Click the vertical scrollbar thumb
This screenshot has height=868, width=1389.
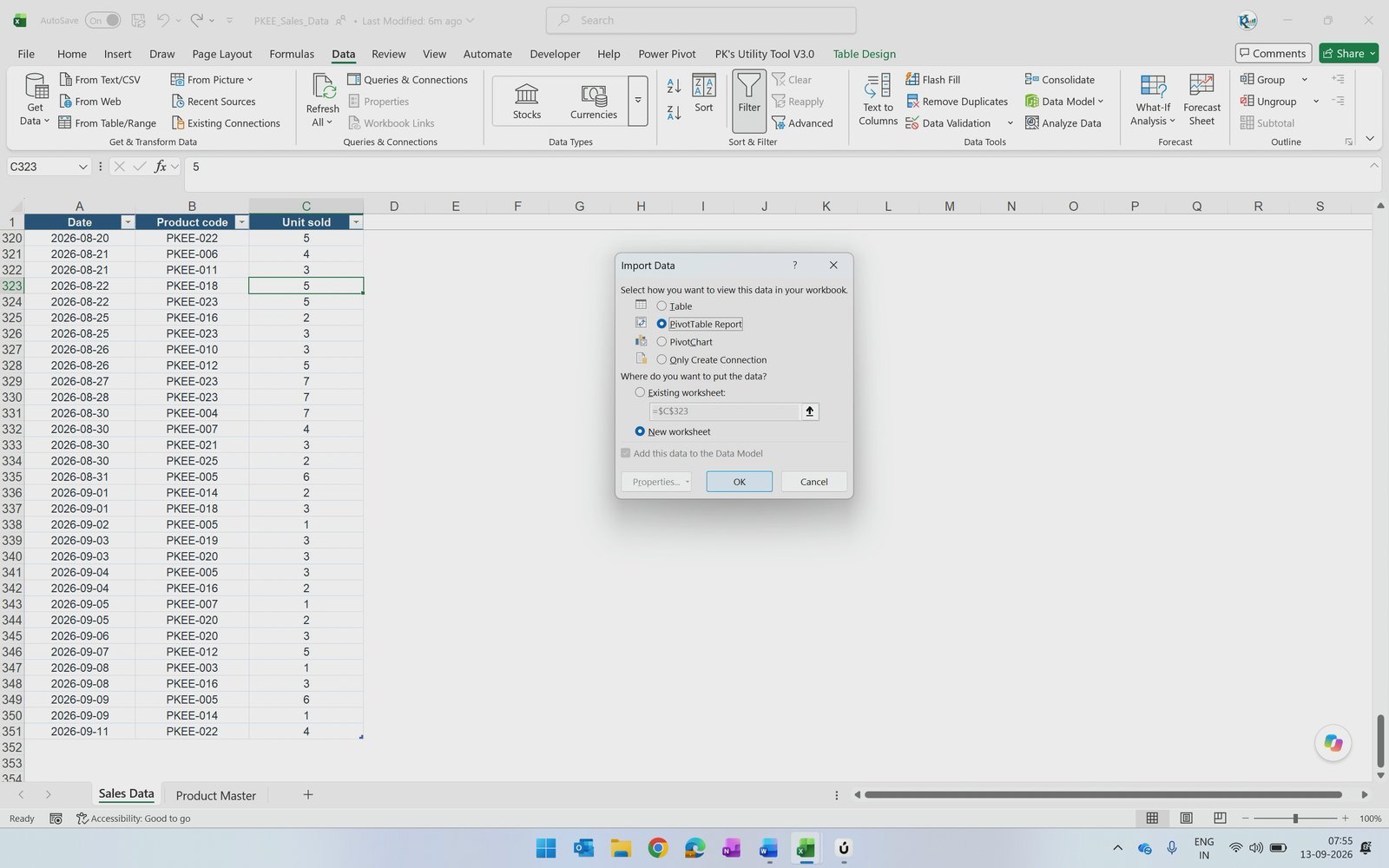coord(1380,740)
